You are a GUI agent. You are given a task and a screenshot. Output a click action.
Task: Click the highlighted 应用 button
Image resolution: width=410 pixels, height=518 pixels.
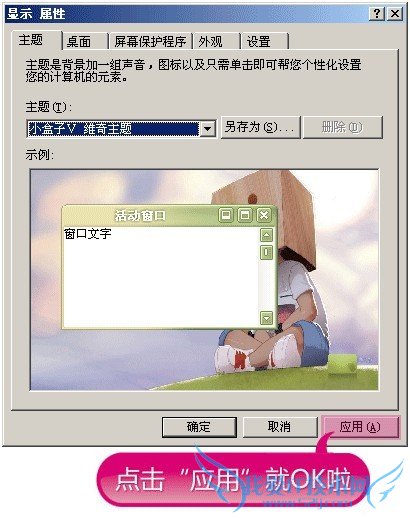point(360,427)
